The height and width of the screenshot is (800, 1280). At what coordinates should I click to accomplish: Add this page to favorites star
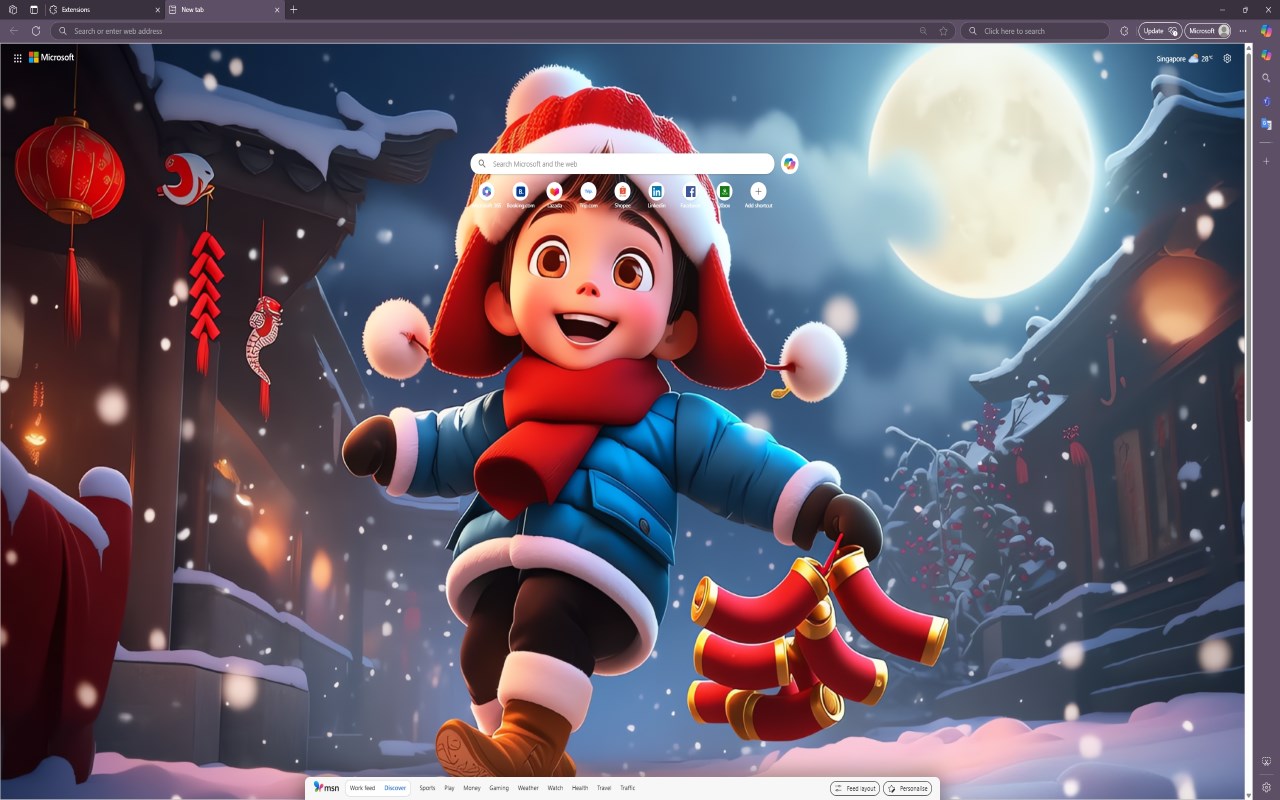click(x=943, y=31)
